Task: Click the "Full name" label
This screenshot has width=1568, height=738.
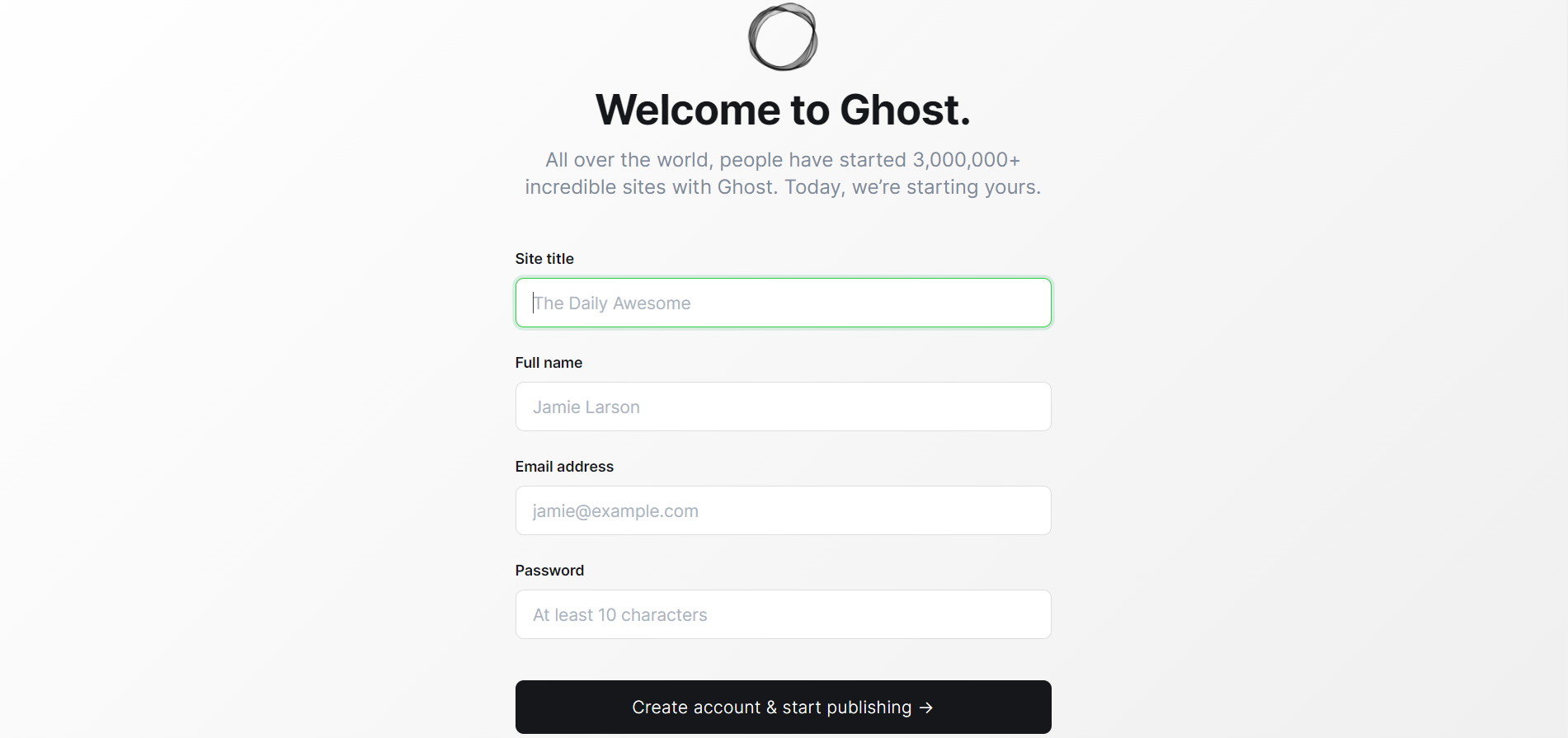Action: [x=549, y=363]
